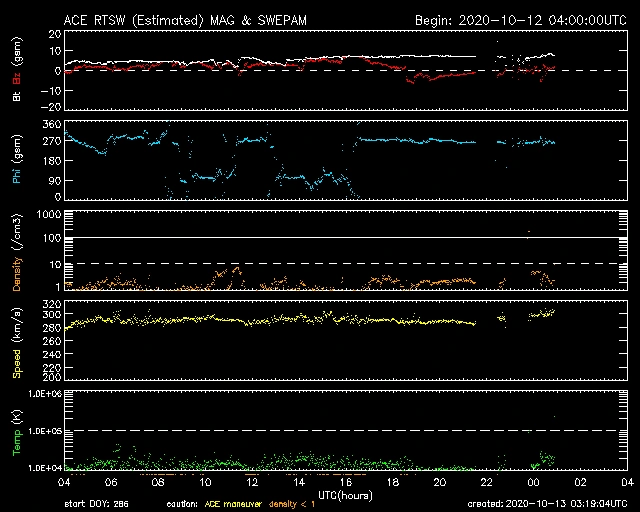
Task: Click the "06" hour label on the time axis
Action: (111, 483)
